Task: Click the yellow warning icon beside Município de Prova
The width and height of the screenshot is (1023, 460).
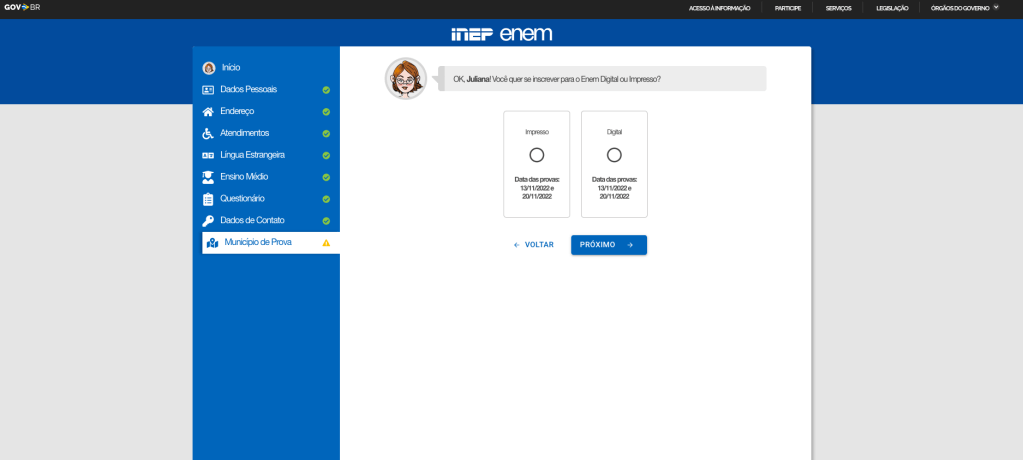Action: (326, 243)
